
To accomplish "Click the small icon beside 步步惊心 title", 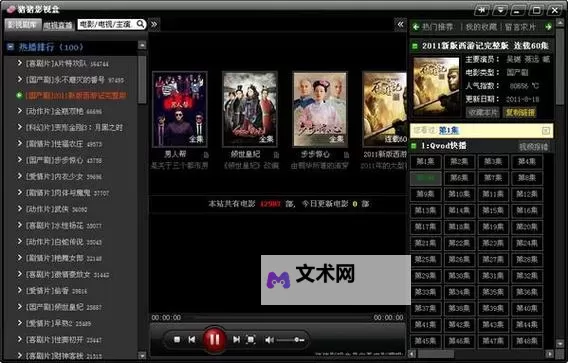I will [346, 155].
